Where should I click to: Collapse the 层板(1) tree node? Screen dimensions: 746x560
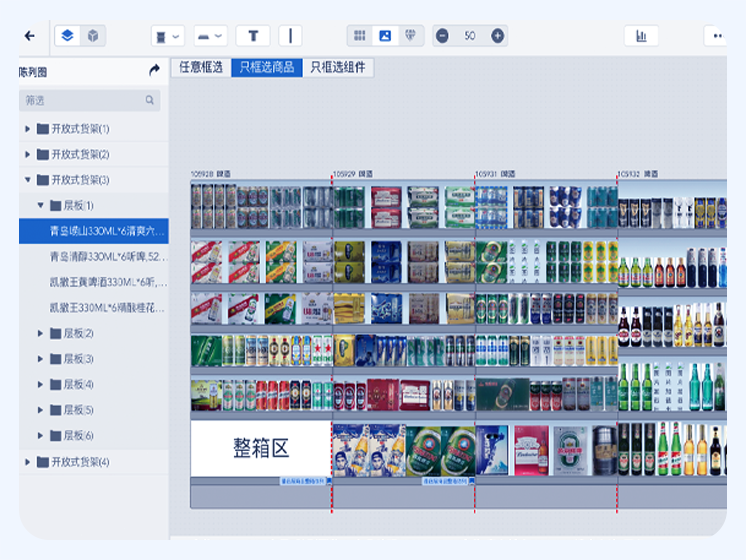pos(41,206)
